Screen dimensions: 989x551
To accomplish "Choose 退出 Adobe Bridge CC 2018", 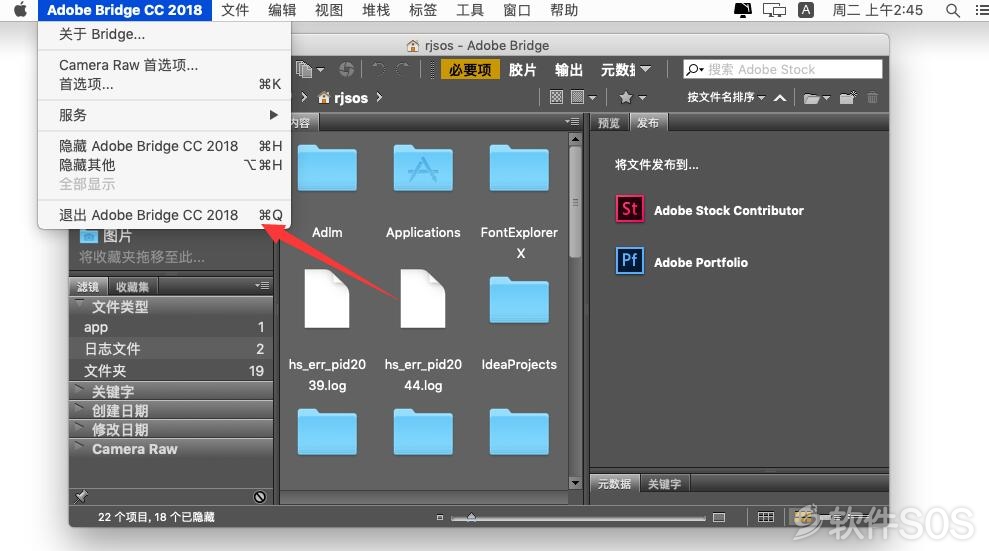I will (164, 215).
